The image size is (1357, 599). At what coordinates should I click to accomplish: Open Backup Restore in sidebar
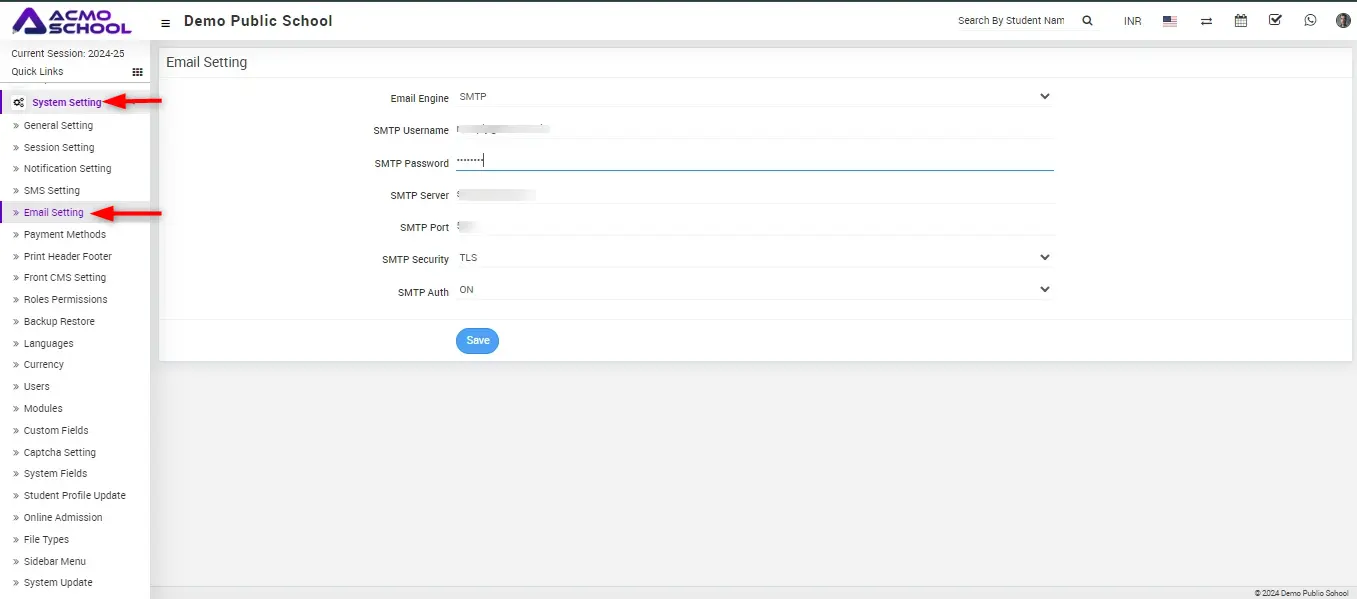point(59,322)
